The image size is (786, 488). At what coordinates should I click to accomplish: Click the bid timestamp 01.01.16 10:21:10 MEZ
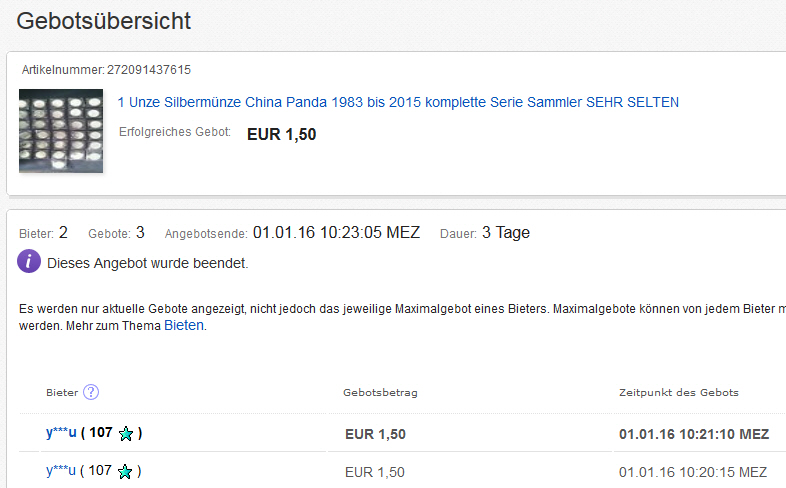point(694,434)
